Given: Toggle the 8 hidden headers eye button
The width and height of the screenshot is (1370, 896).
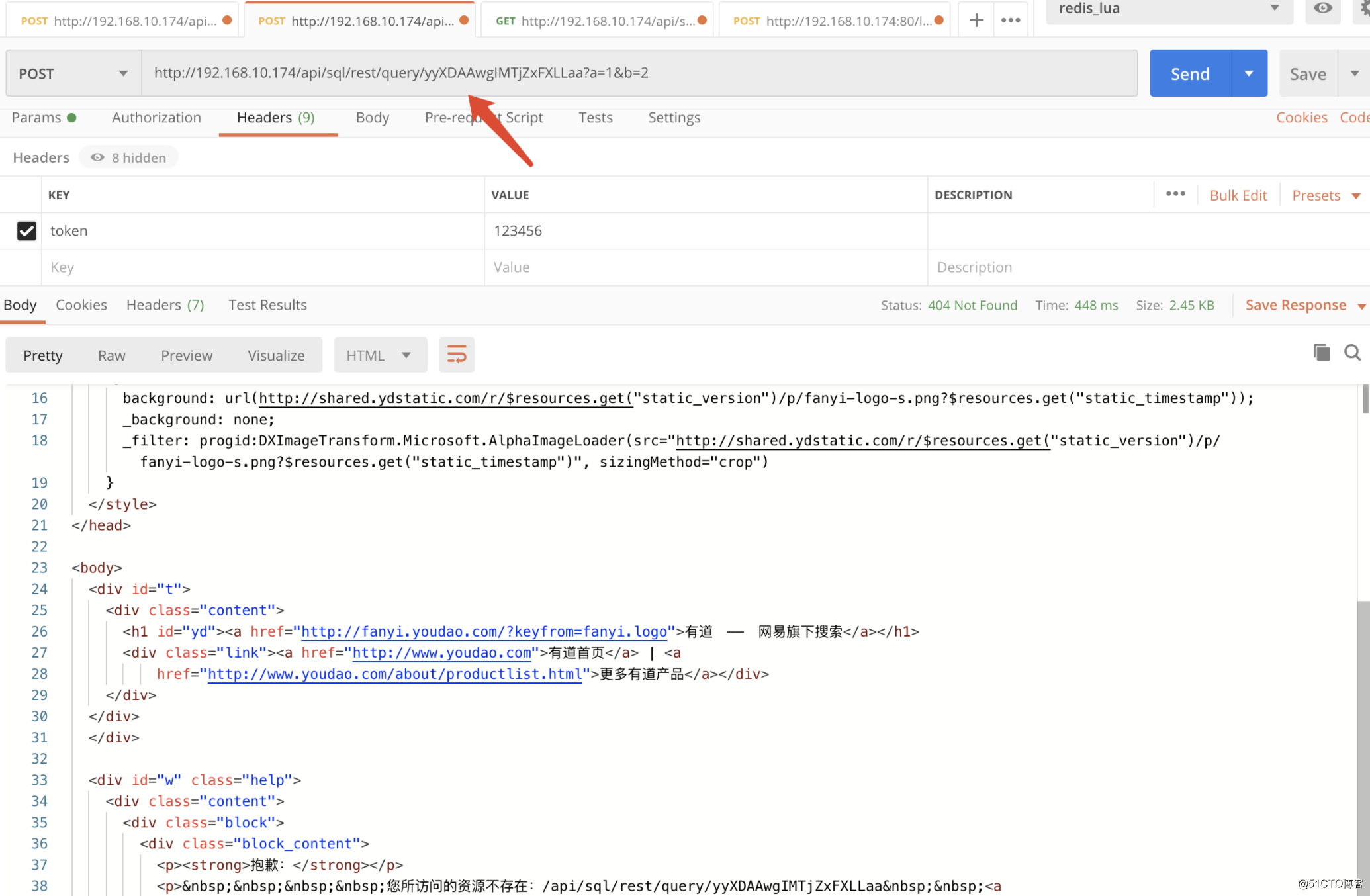Looking at the screenshot, I should tap(129, 157).
